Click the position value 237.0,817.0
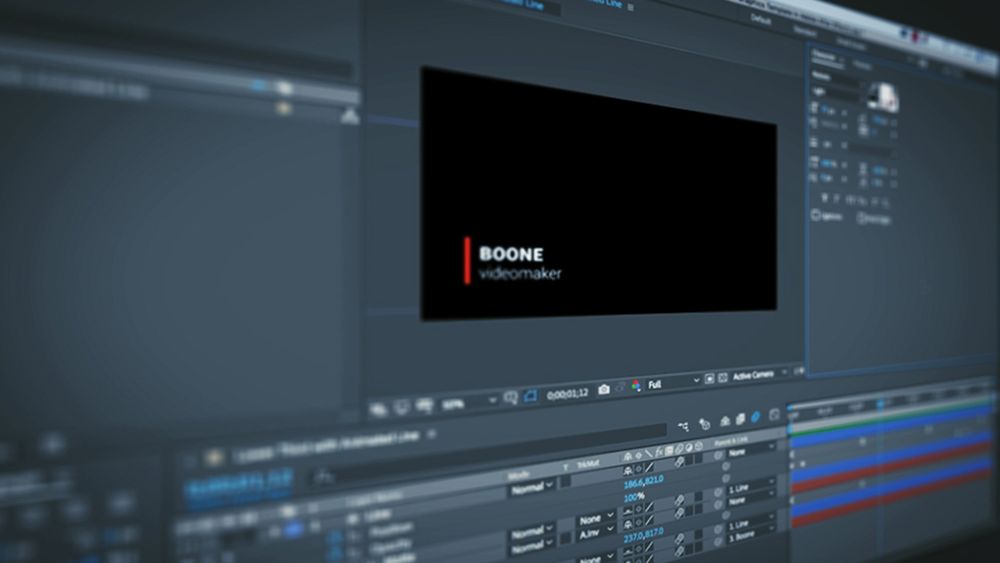 click(643, 533)
